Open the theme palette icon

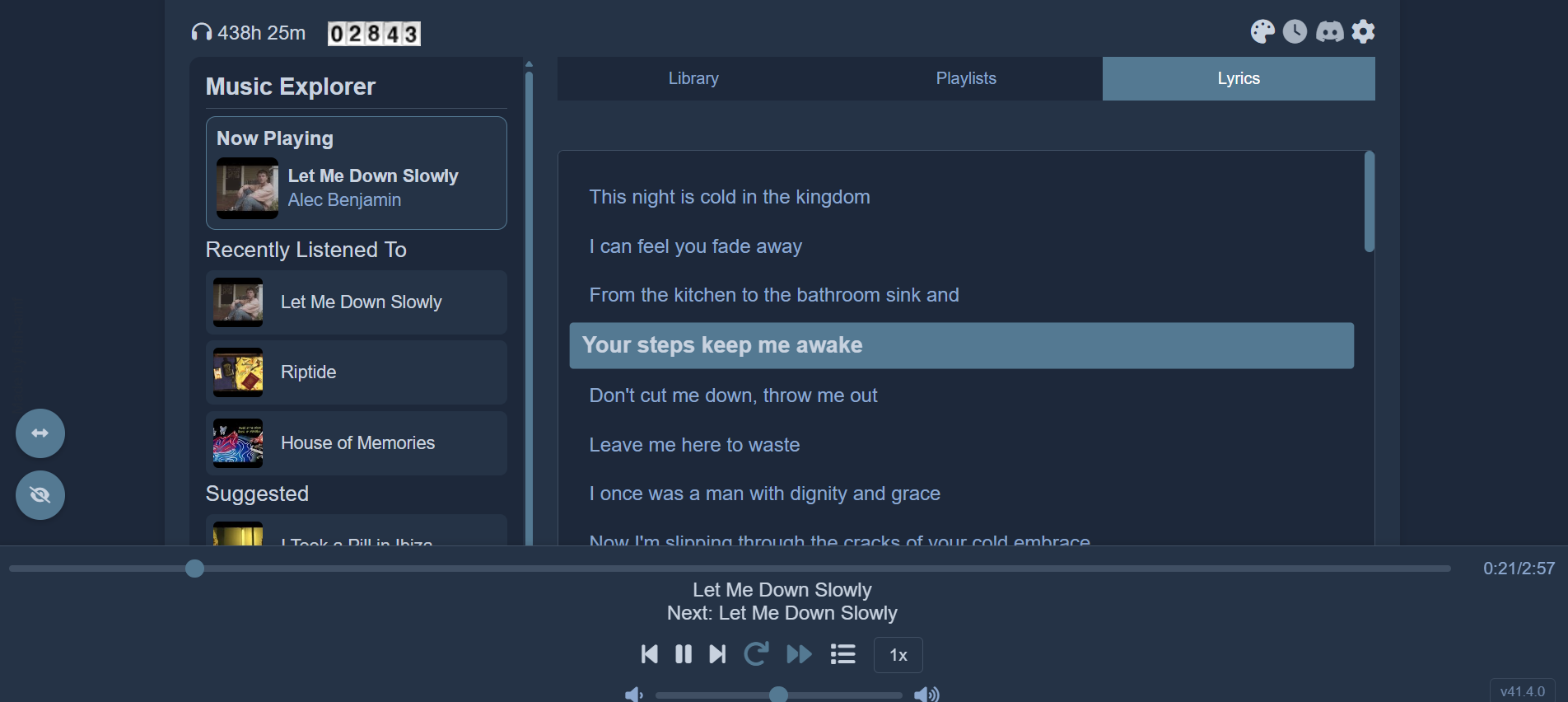(x=1262, y=32)
